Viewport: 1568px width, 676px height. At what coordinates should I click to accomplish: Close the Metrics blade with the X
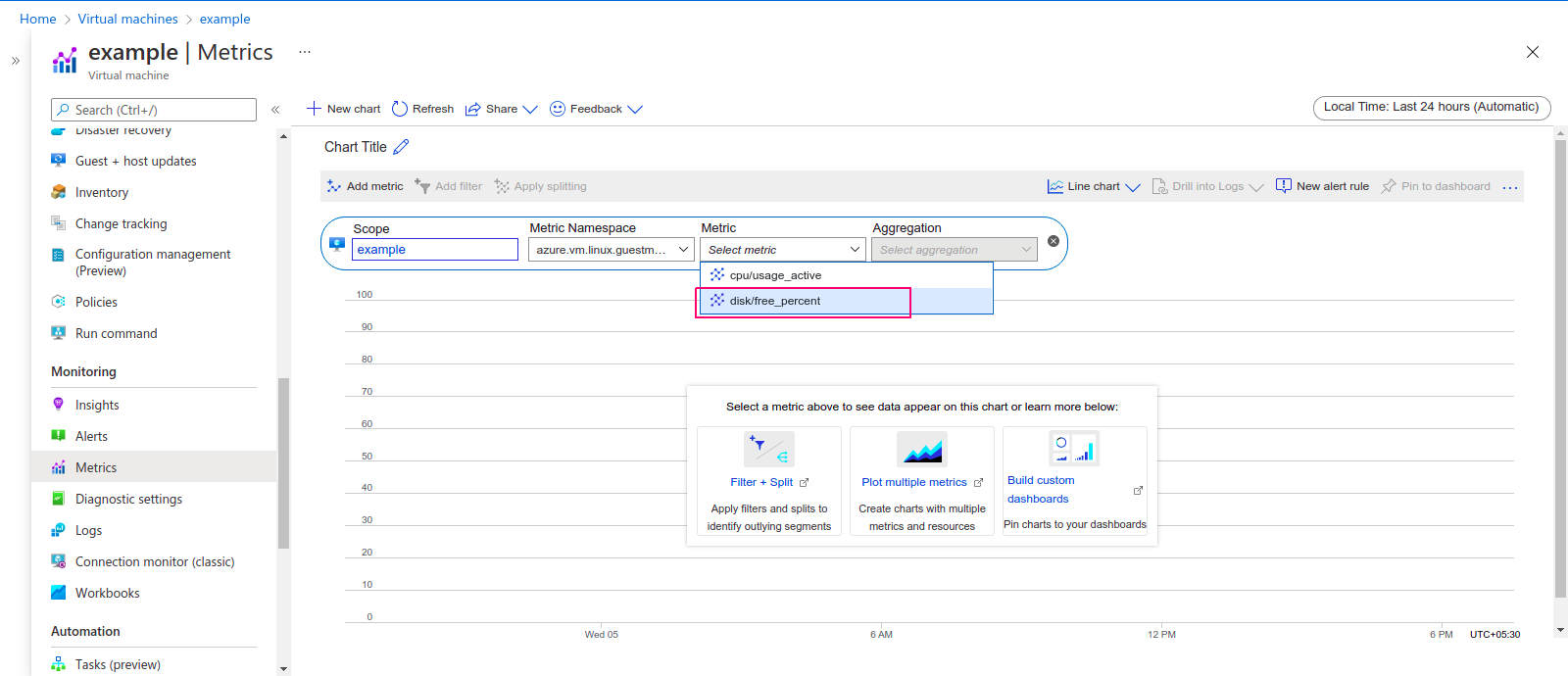pyautogui.click(x=1533, y=52)
